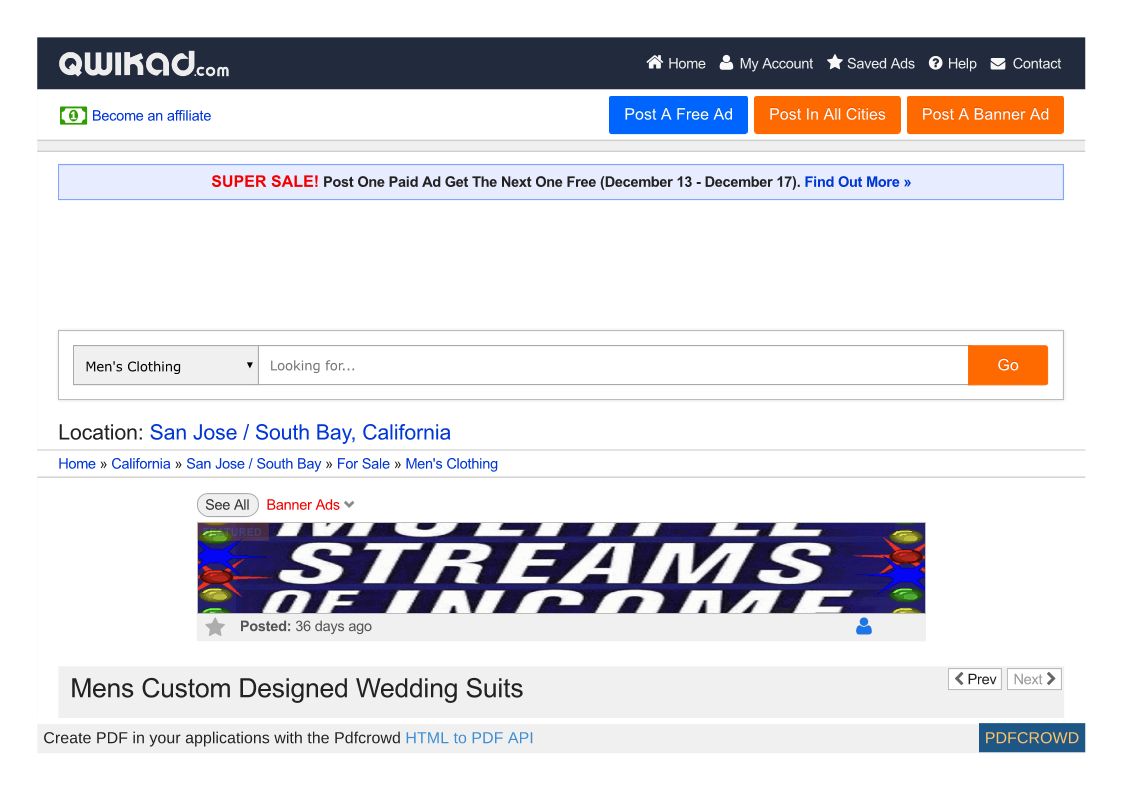
Task: Open the Multiple Streams of Income banner
Action: (x=560, y=567)
